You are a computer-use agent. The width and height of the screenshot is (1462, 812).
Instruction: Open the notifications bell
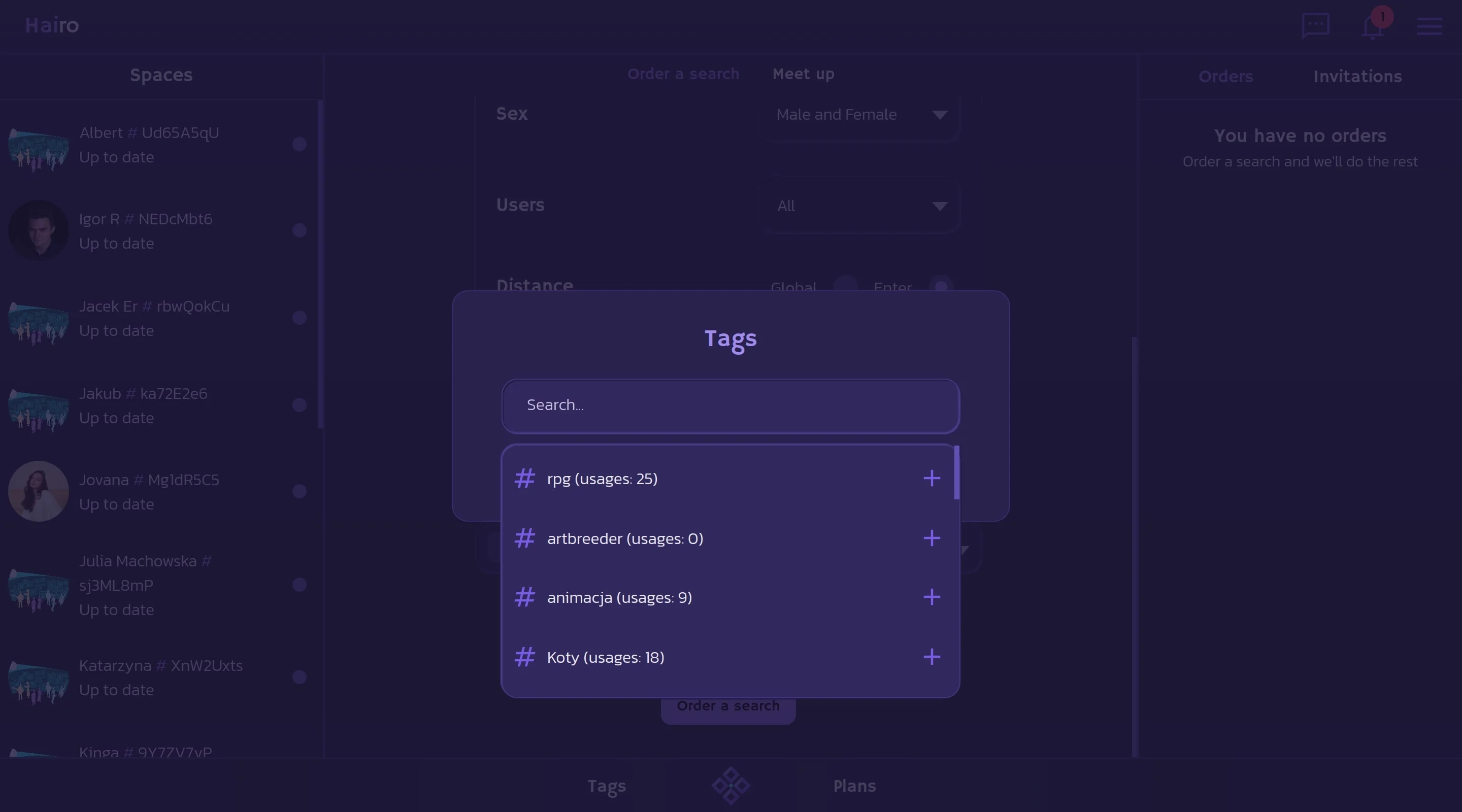pyautogui.click(x=1373, y=26)
